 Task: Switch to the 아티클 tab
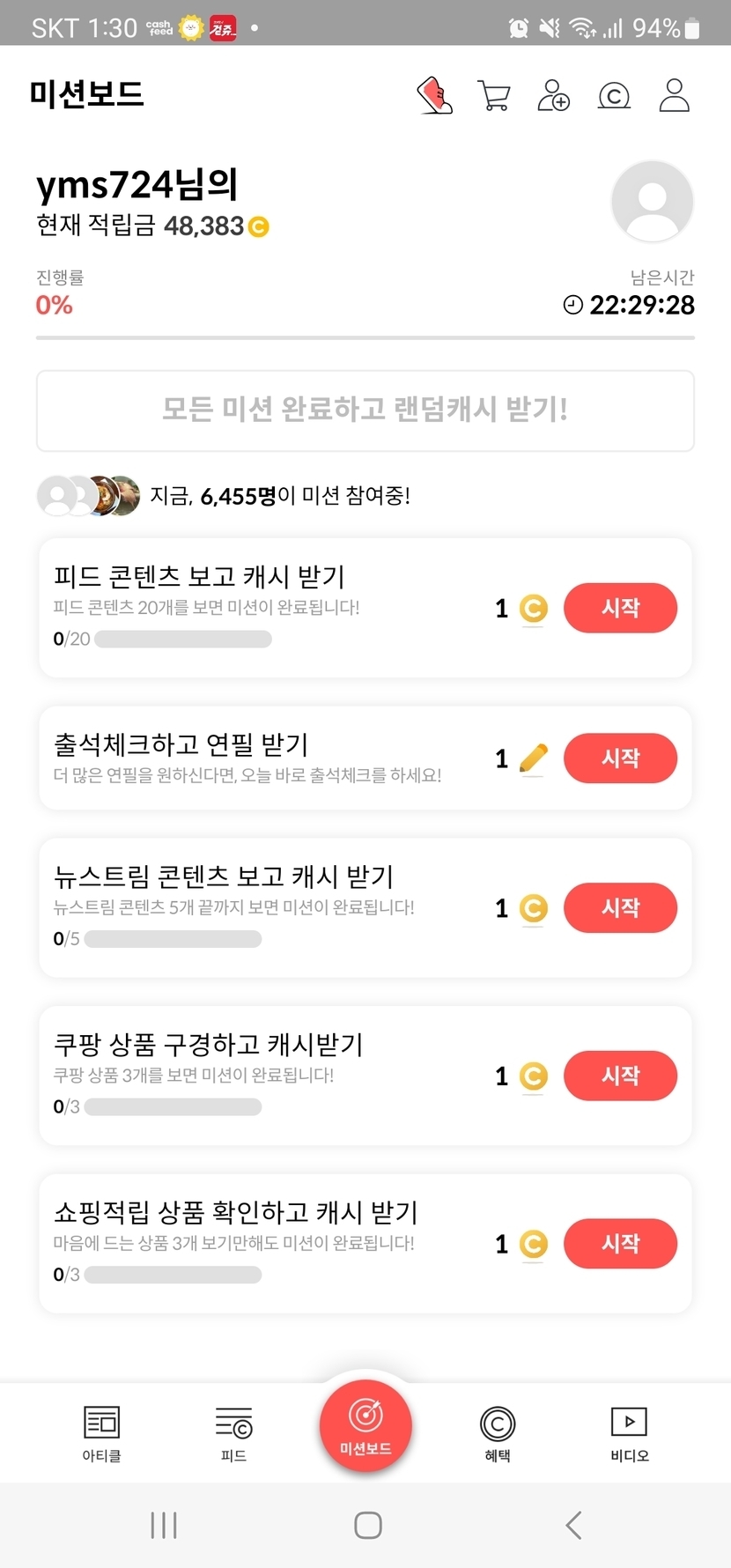(x=101, y=1432)
